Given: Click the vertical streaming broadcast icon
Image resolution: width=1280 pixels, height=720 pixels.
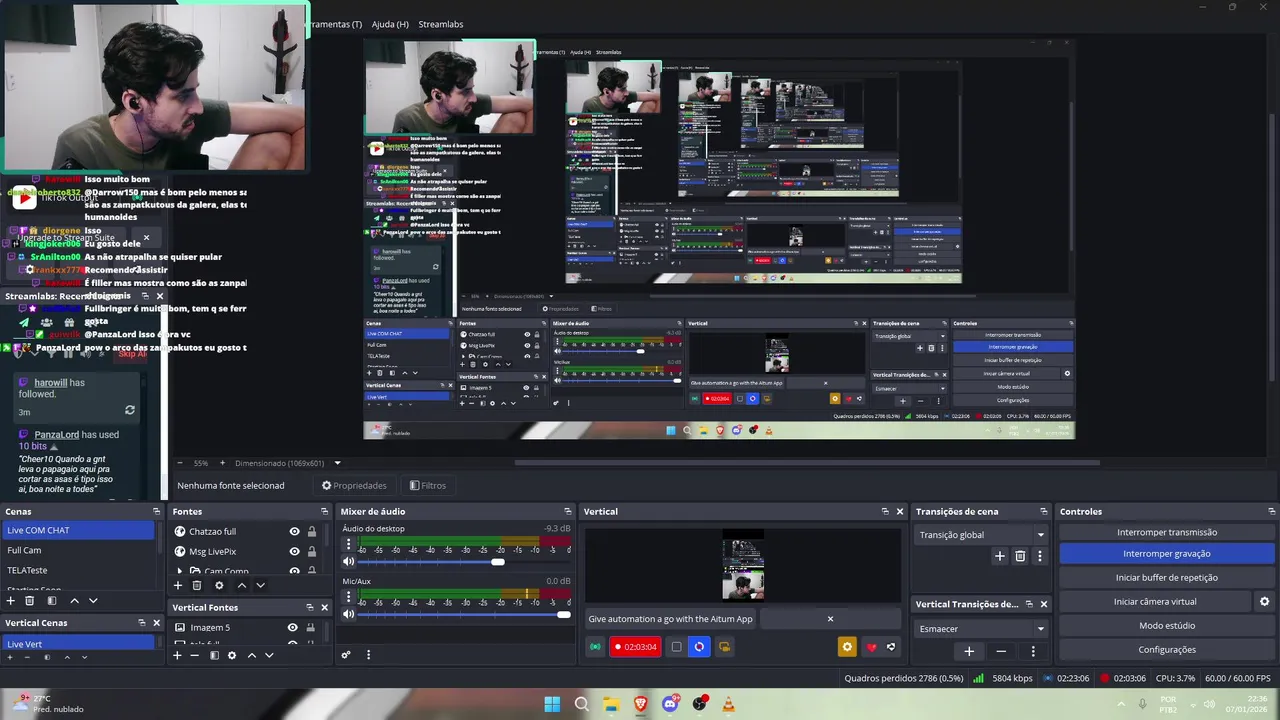Looking at the screenshot, I should point(596,647).
